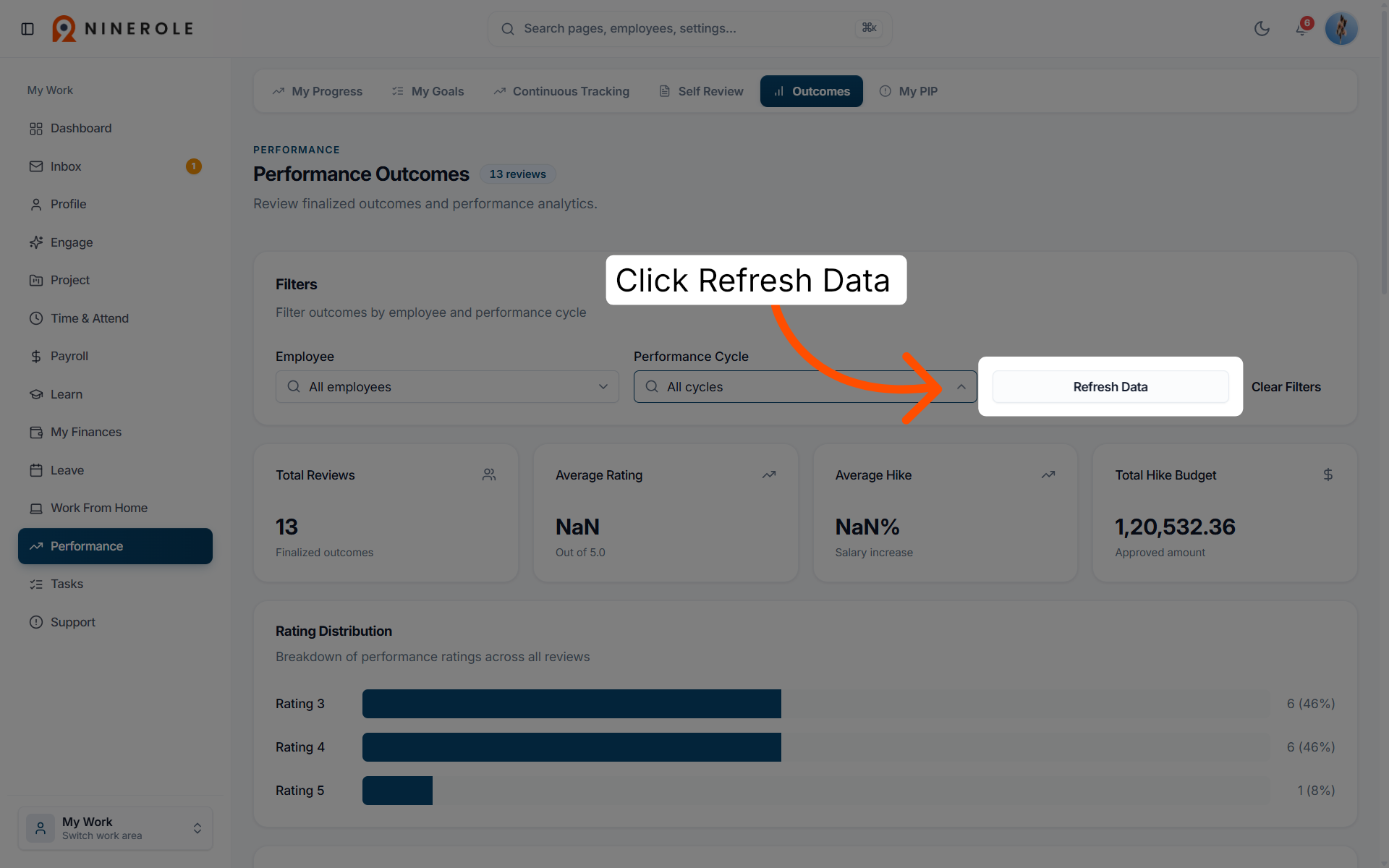Click the Rating 5 distribution bar
This screenshot has width=1389, height=868.
(x=397, y=791)
